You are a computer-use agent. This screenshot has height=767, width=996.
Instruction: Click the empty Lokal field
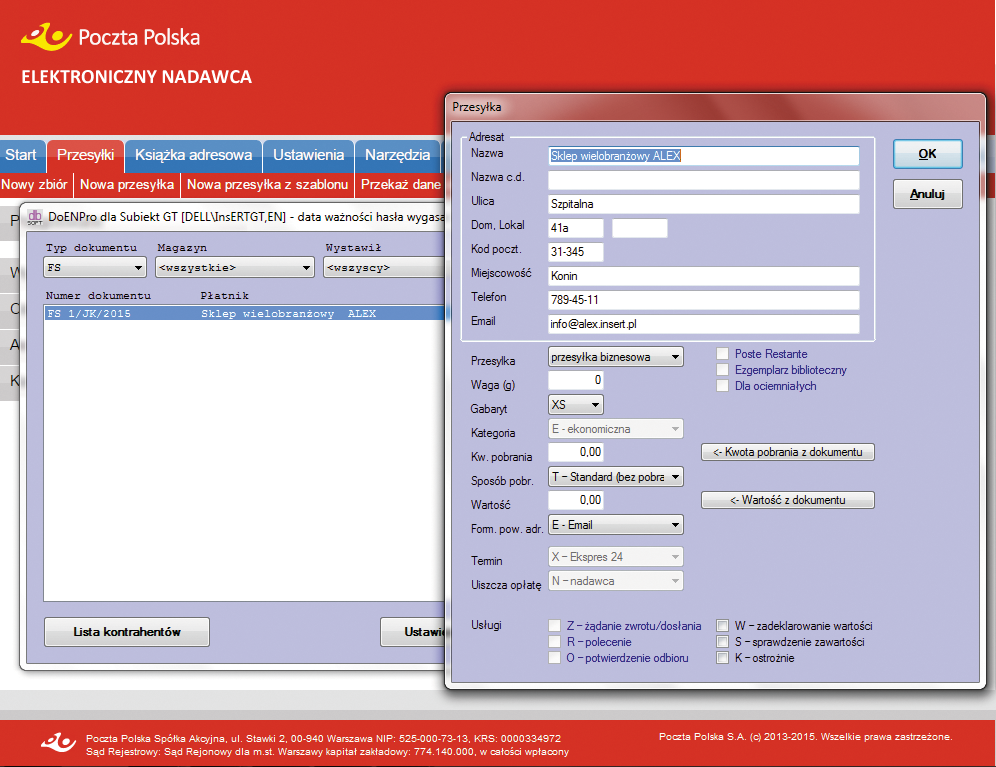click(640, 228)
